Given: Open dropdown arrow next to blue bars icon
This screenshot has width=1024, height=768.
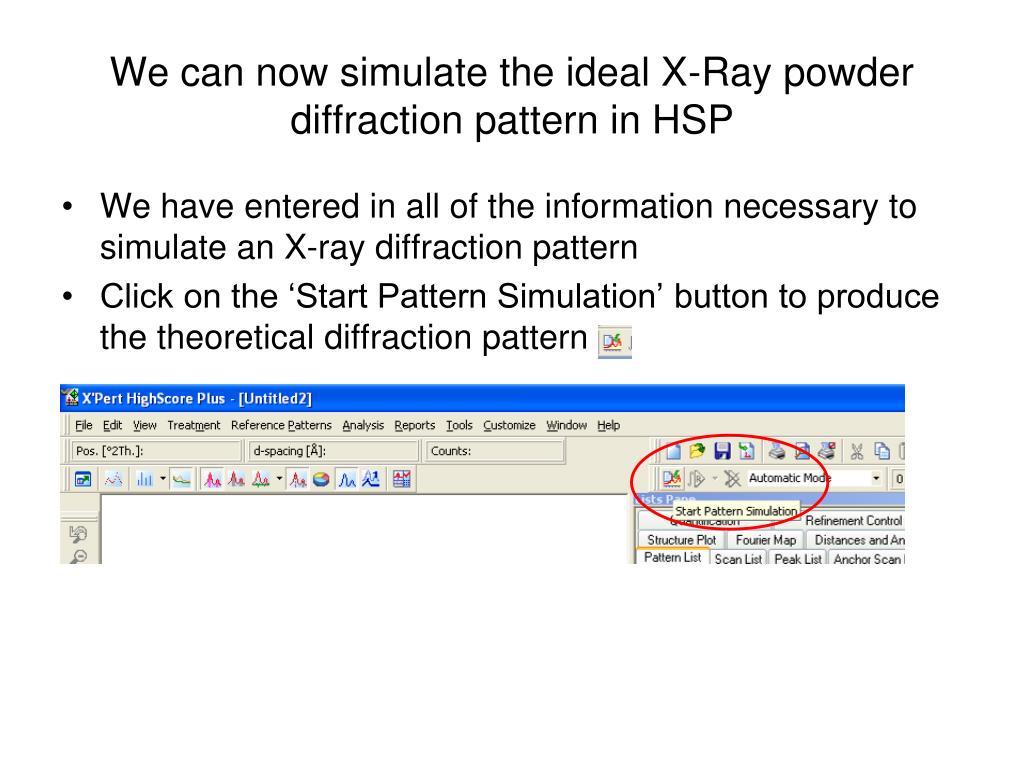Looking at the screenshot, I should point(163,479).
